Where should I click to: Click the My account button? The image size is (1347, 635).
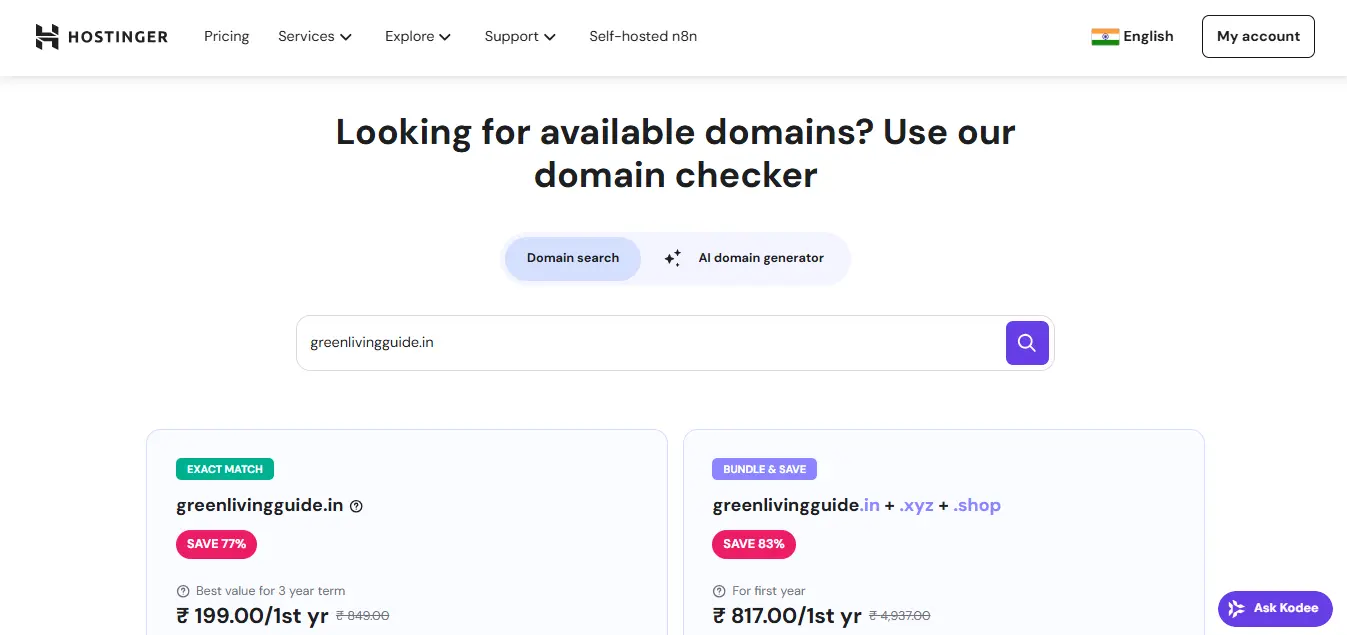(1258, 37)
